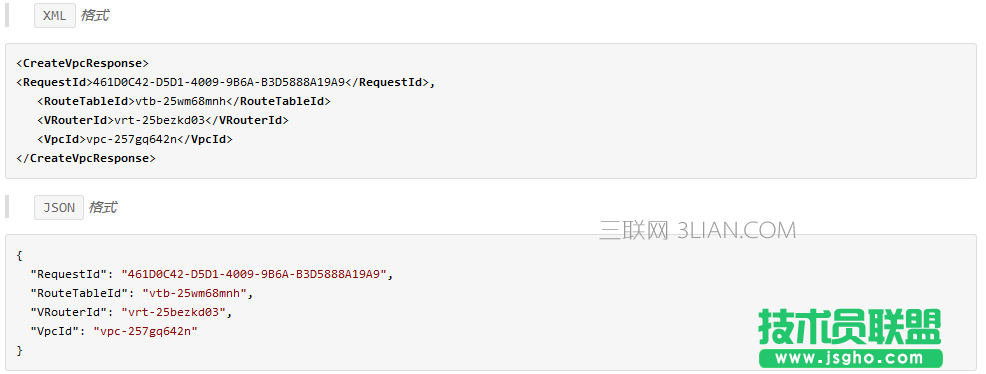Screen dimensions: 986x374
Task: Click the "vrt-25bezkd03" JSON value
Action: coord(174,312)
